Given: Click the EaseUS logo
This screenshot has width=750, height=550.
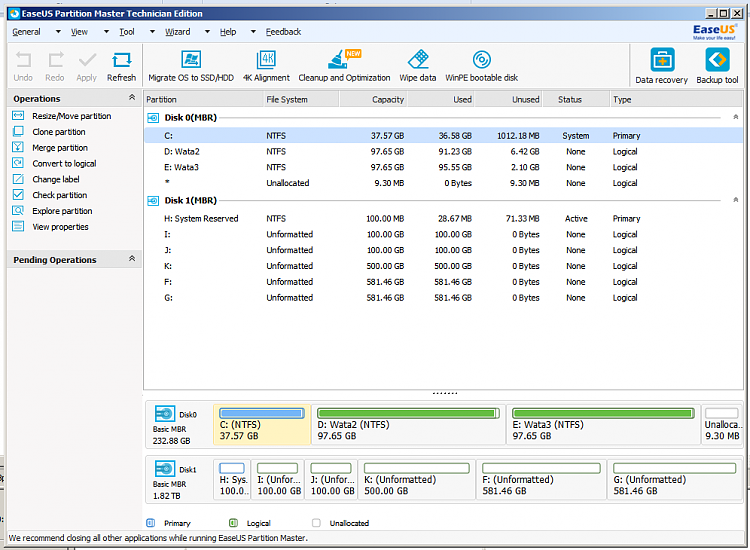Looking at the screenshot, I should point(715,32).
